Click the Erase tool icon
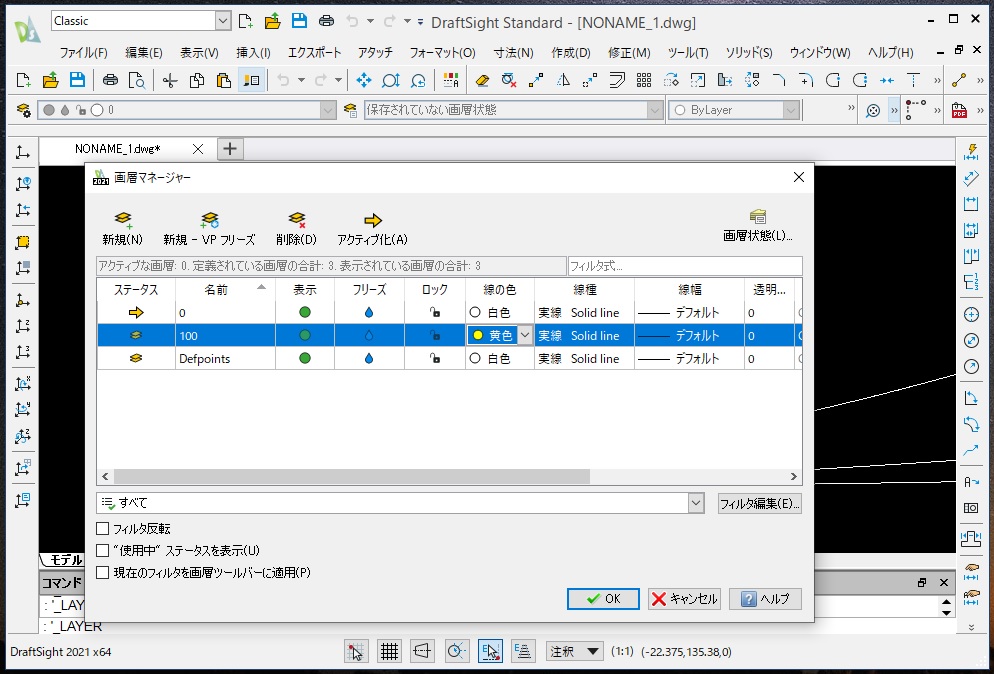994x674 pixels. (x=482, y=80)
